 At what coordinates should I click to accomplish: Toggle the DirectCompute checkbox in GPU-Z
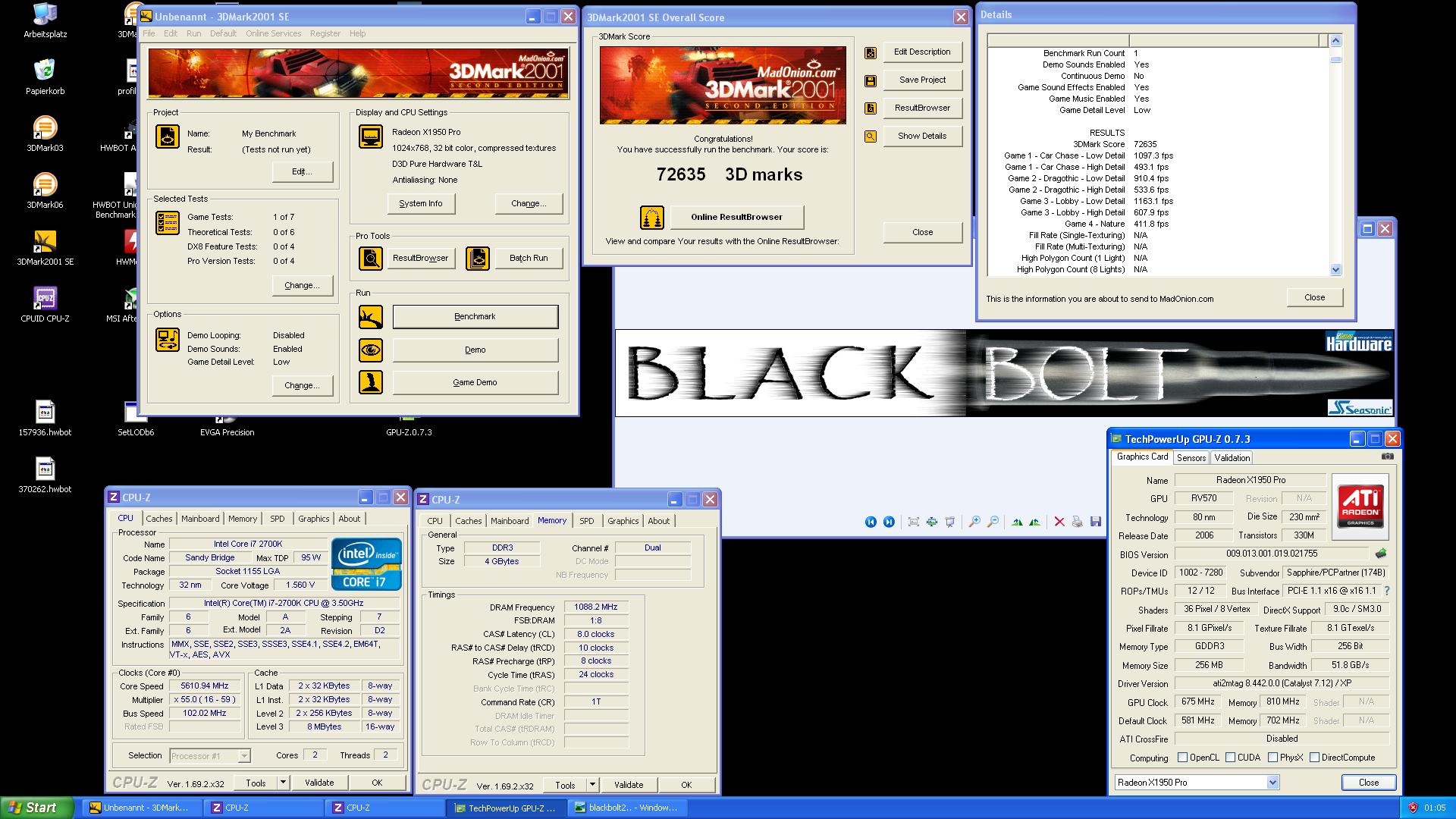click(1315, 758)
